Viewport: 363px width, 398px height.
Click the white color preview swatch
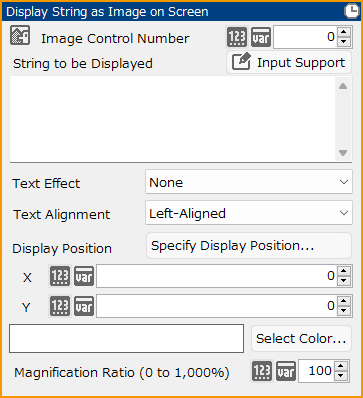tap(127, 338)
